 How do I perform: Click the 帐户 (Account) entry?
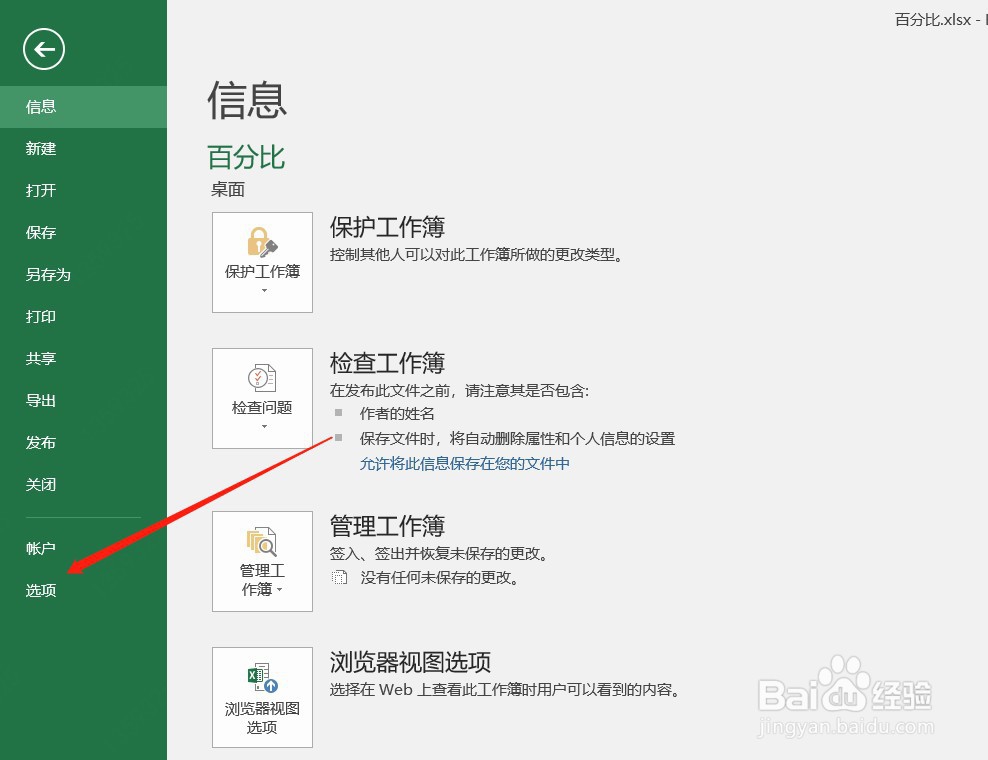pos(41,548)
